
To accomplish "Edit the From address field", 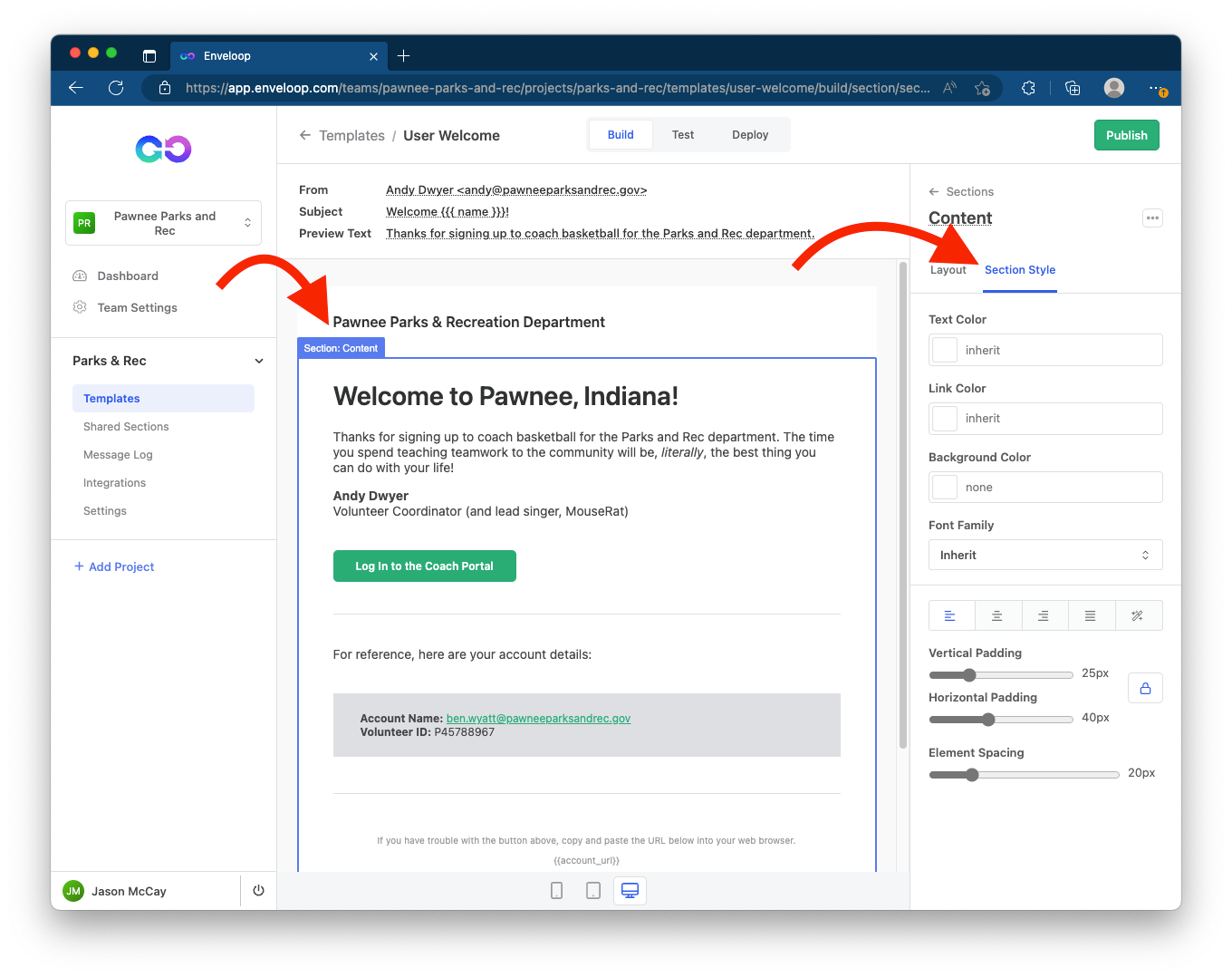I will tap(516, 189).
